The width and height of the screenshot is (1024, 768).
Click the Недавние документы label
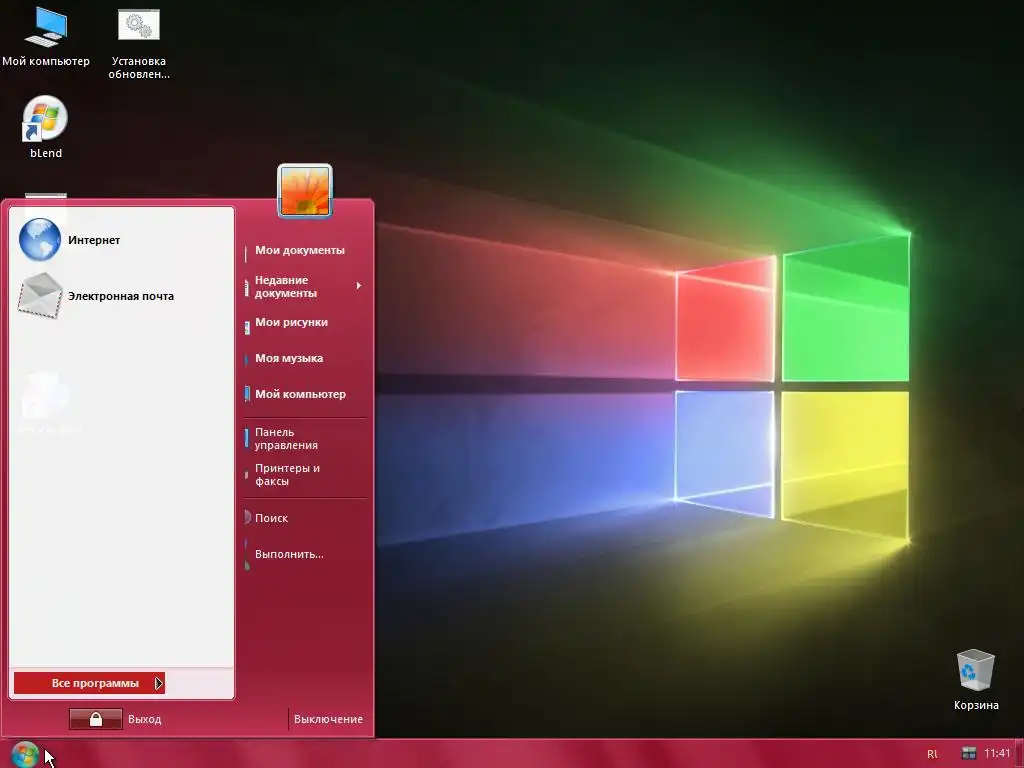pos(285,287)
